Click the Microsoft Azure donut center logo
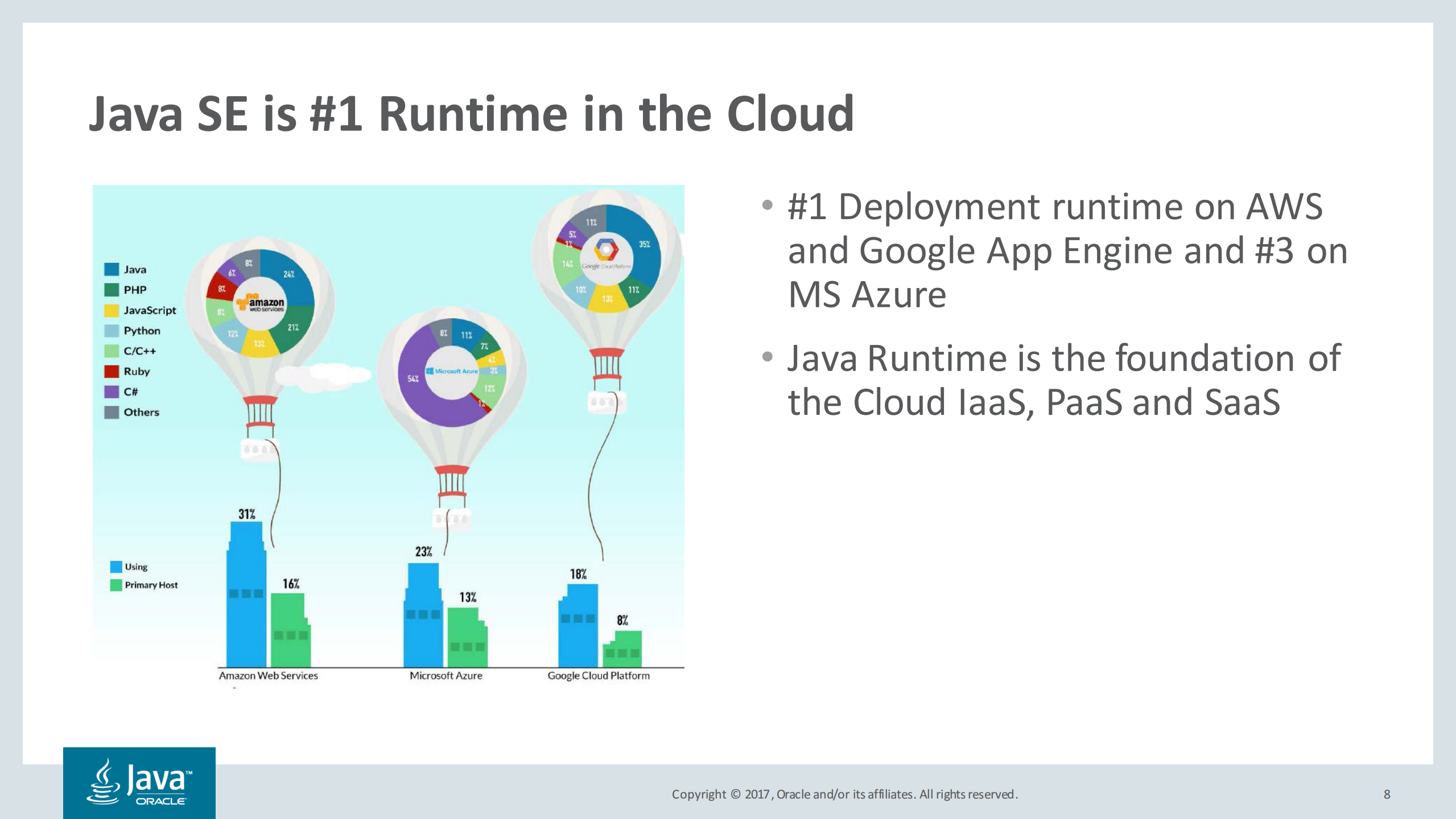 pos(452,371)
